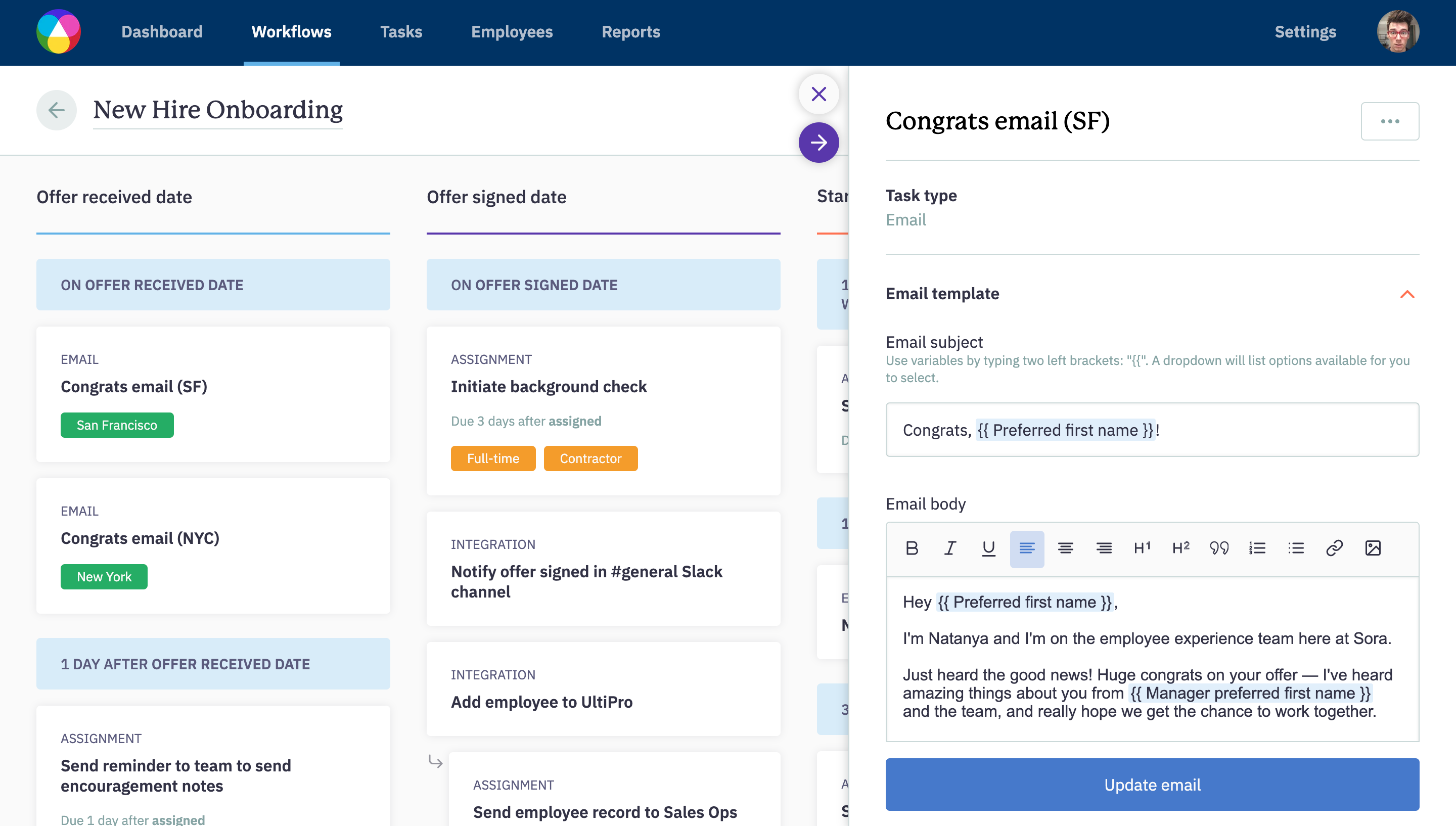Insert an image into email body
This screenshot has width=1456, height=826.
pos(1373,548)
